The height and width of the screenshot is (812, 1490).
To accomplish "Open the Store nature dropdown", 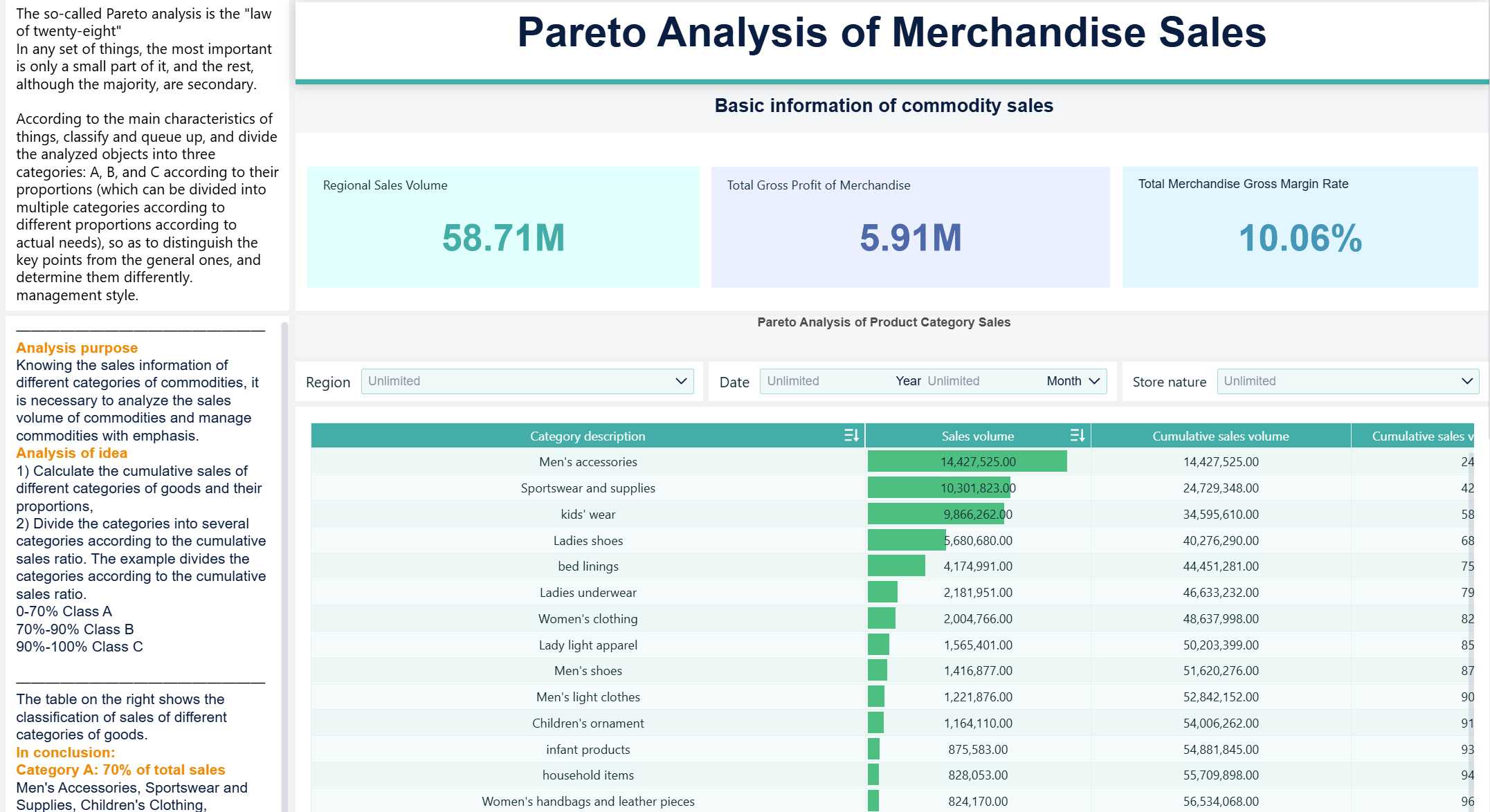I will tap(1347, 381).
